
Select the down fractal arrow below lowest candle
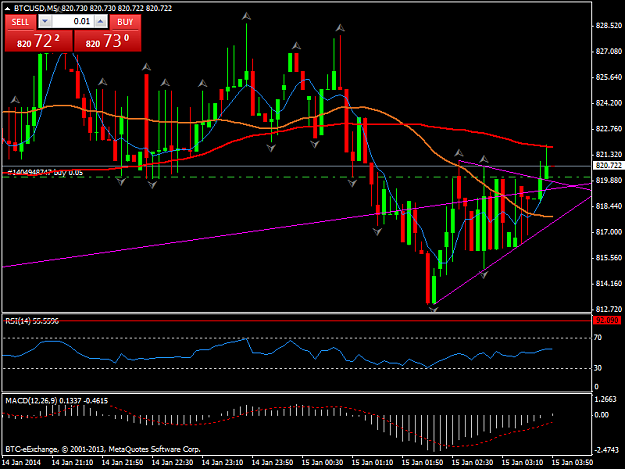[433, 308]
